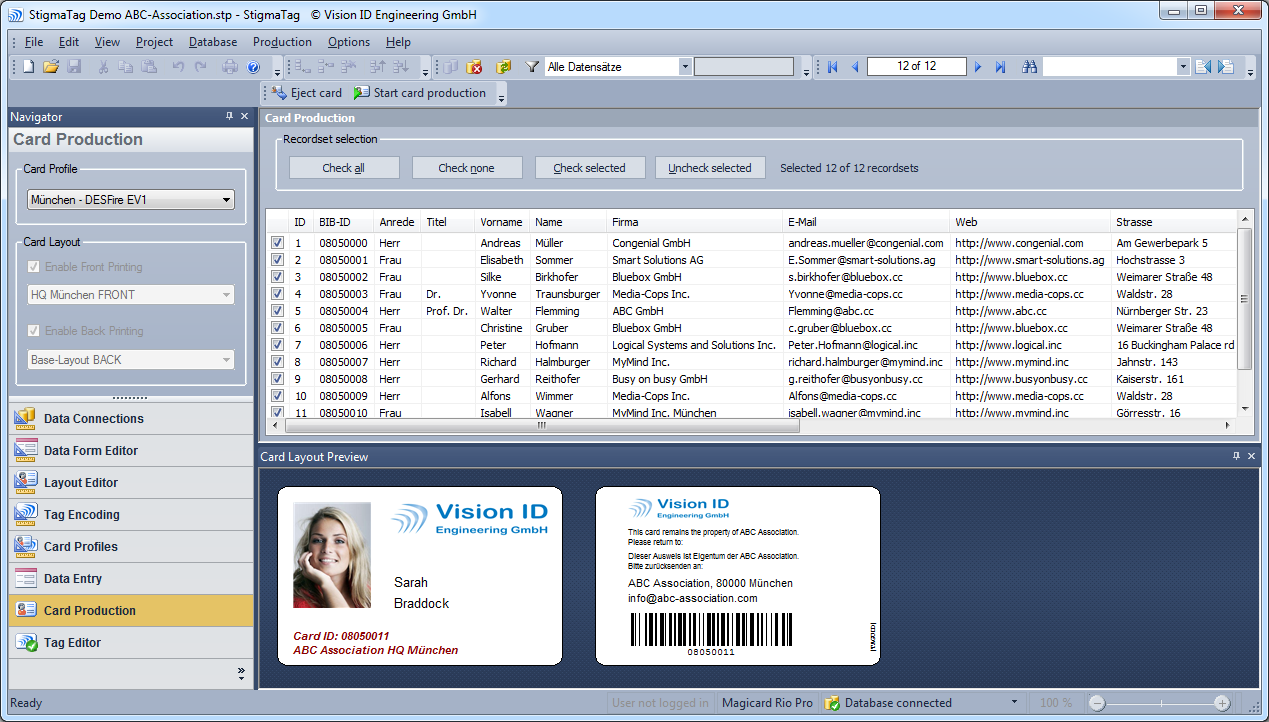Screen dimensions: 1269x722
Task: Open the View menu
Action: click(107, 42)
